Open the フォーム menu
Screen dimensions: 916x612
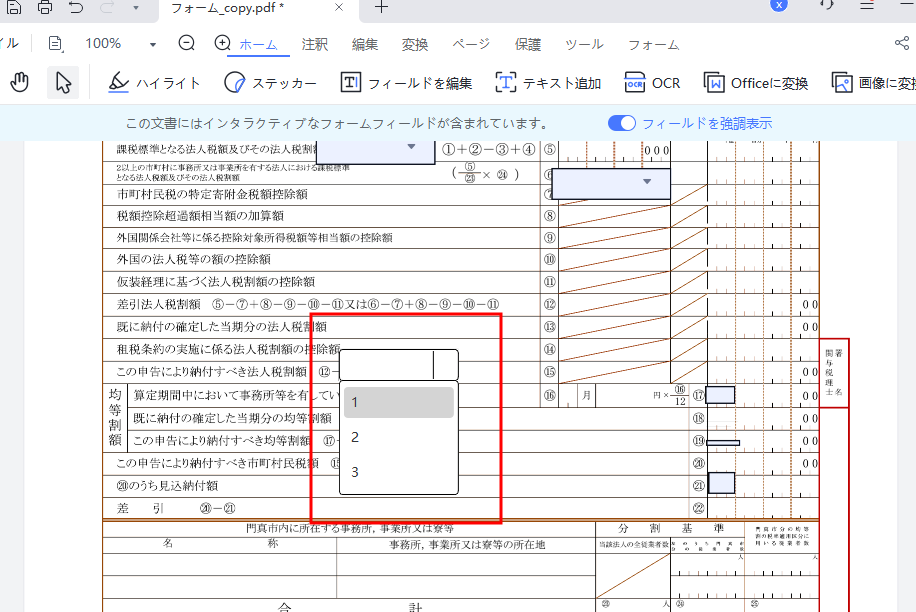651,44
